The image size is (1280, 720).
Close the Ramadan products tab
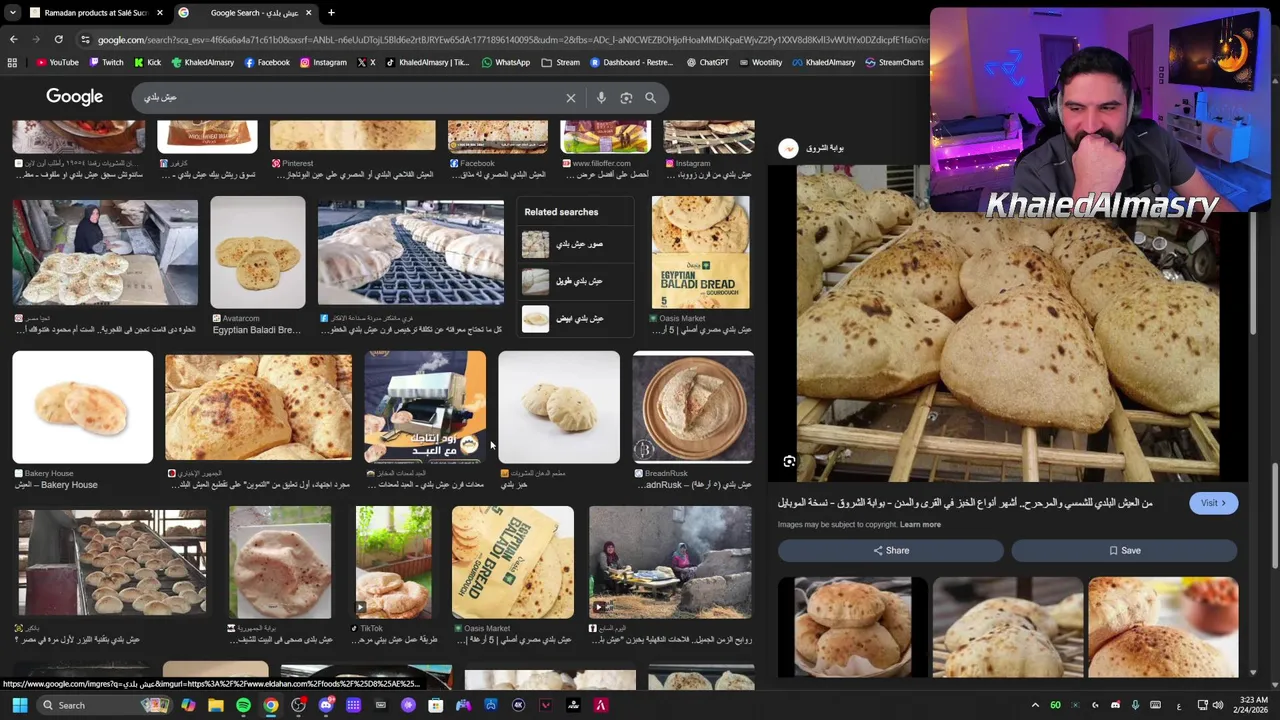pyautogui.click(x=159, y=13)
